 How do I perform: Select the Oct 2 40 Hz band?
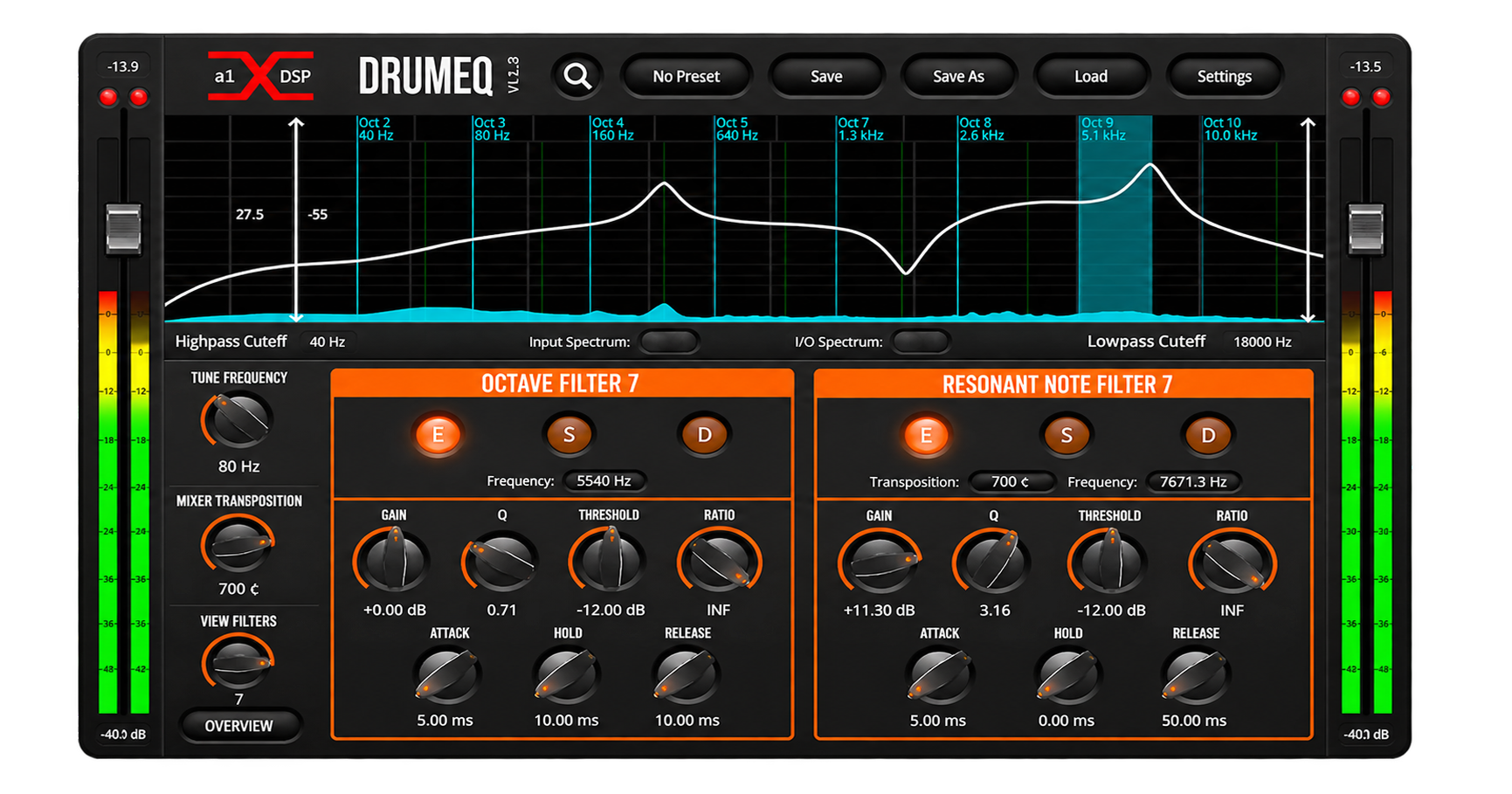[376, 129]
